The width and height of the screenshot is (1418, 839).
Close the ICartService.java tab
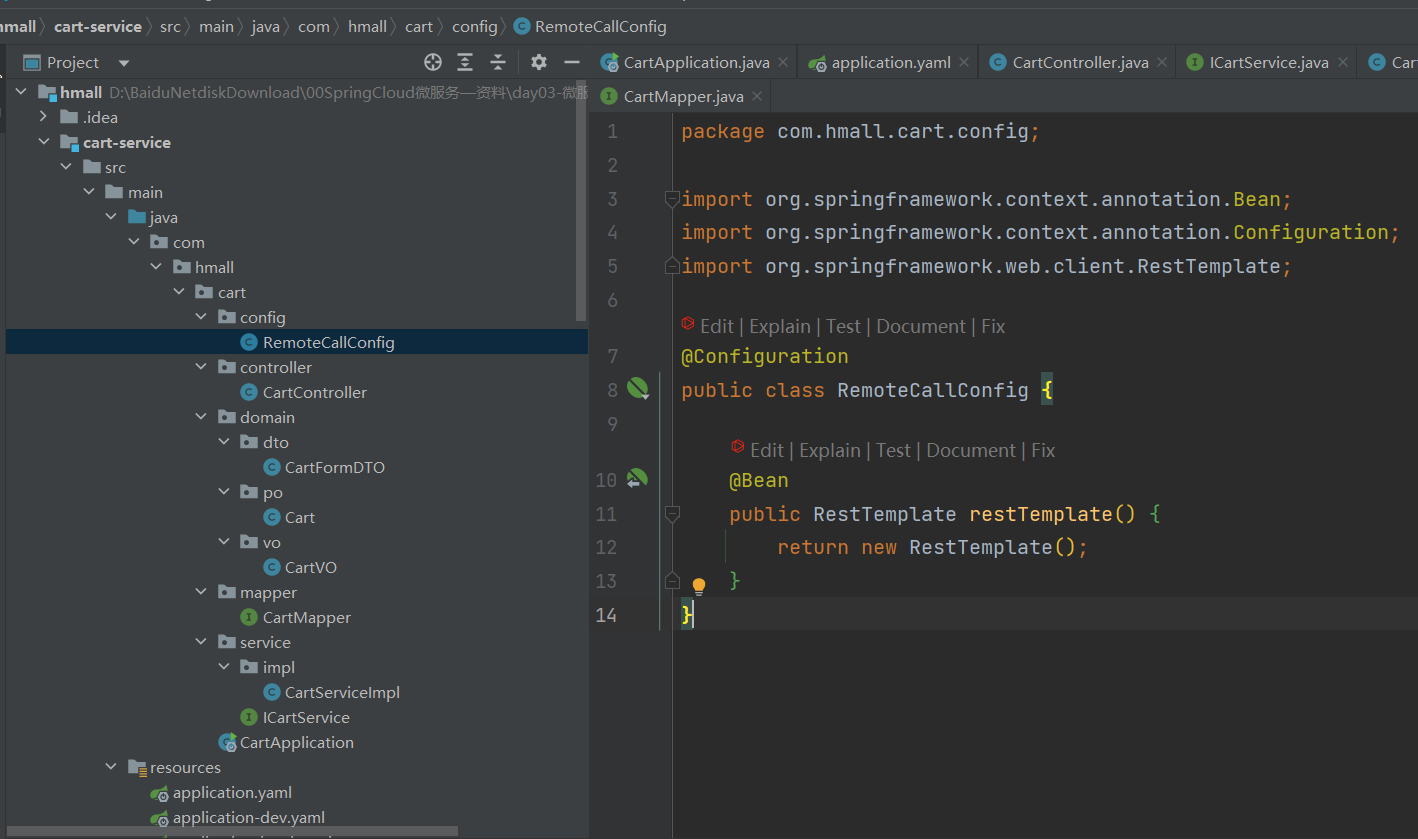(1342, 62)
